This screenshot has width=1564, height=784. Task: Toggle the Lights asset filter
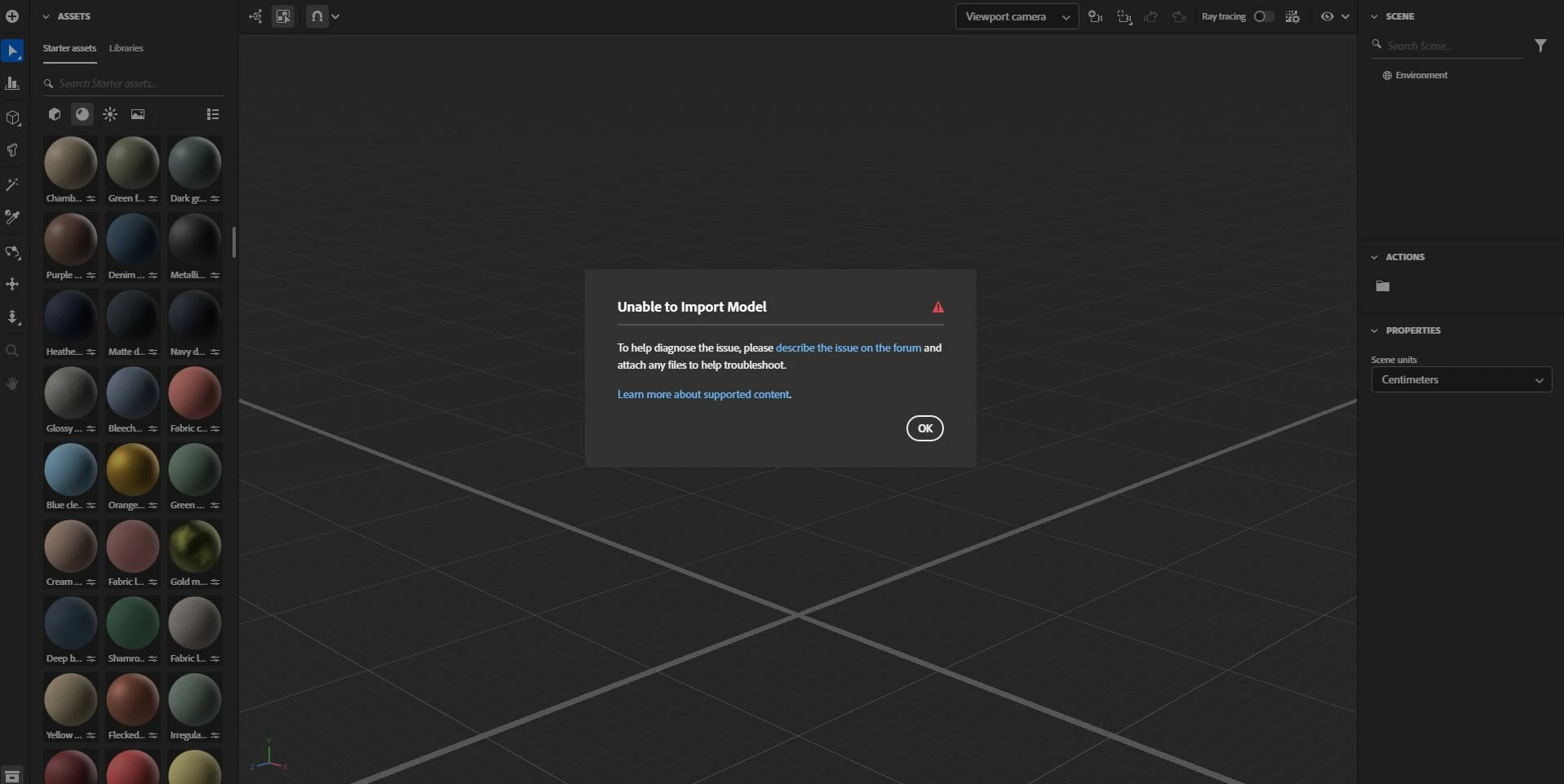tap(110, 114)
